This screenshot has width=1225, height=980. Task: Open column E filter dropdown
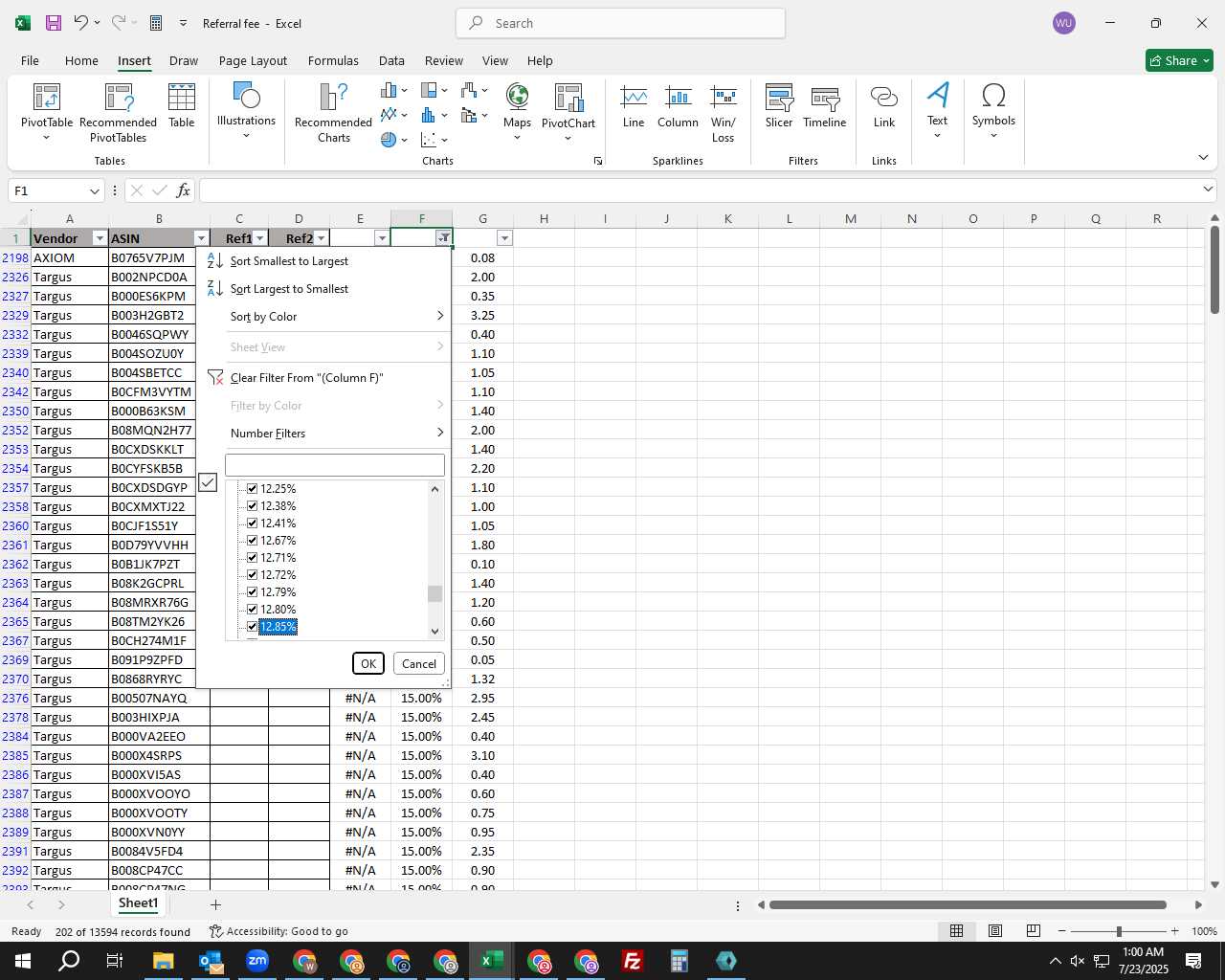point(382,238)
